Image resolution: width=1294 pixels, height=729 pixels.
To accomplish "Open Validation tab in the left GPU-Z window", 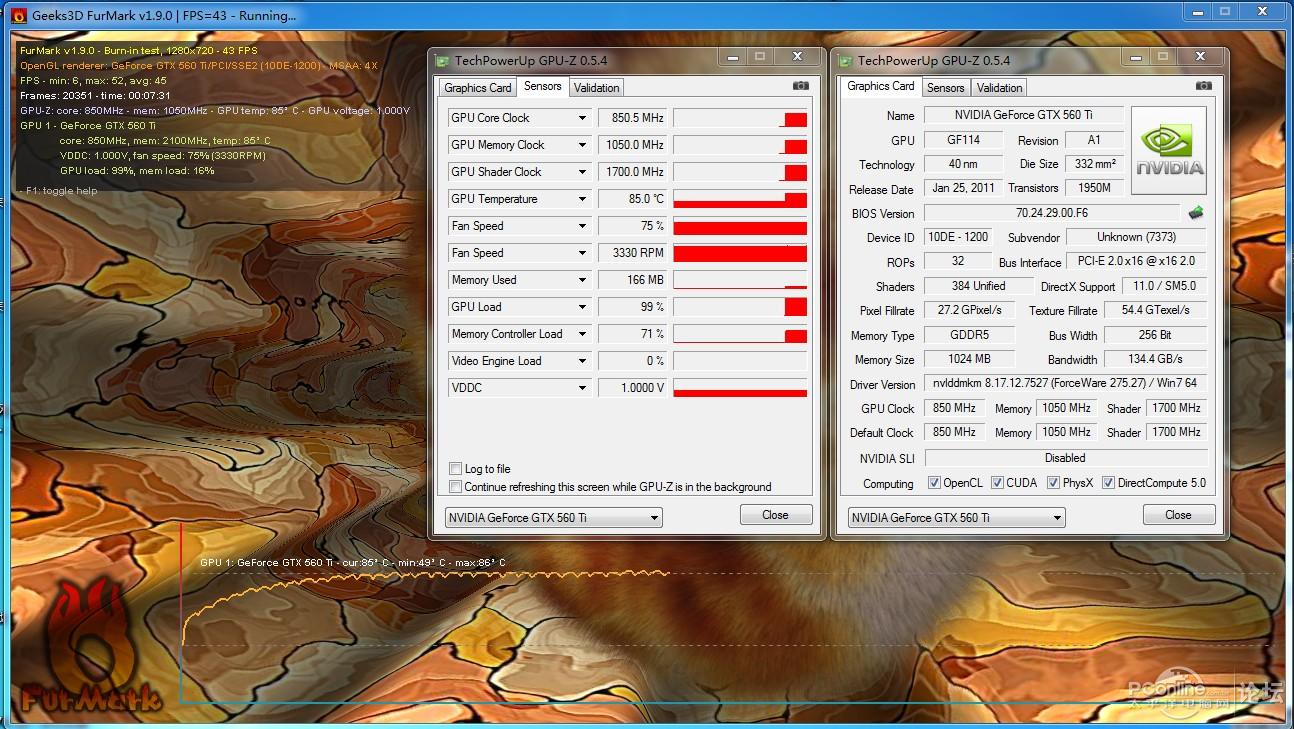I will [597, 88].
